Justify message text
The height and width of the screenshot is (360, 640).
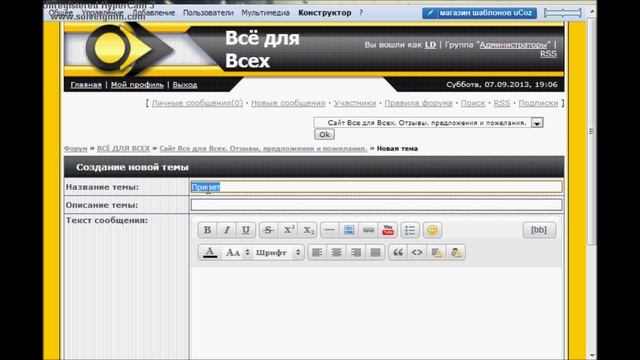coord(375,253)
